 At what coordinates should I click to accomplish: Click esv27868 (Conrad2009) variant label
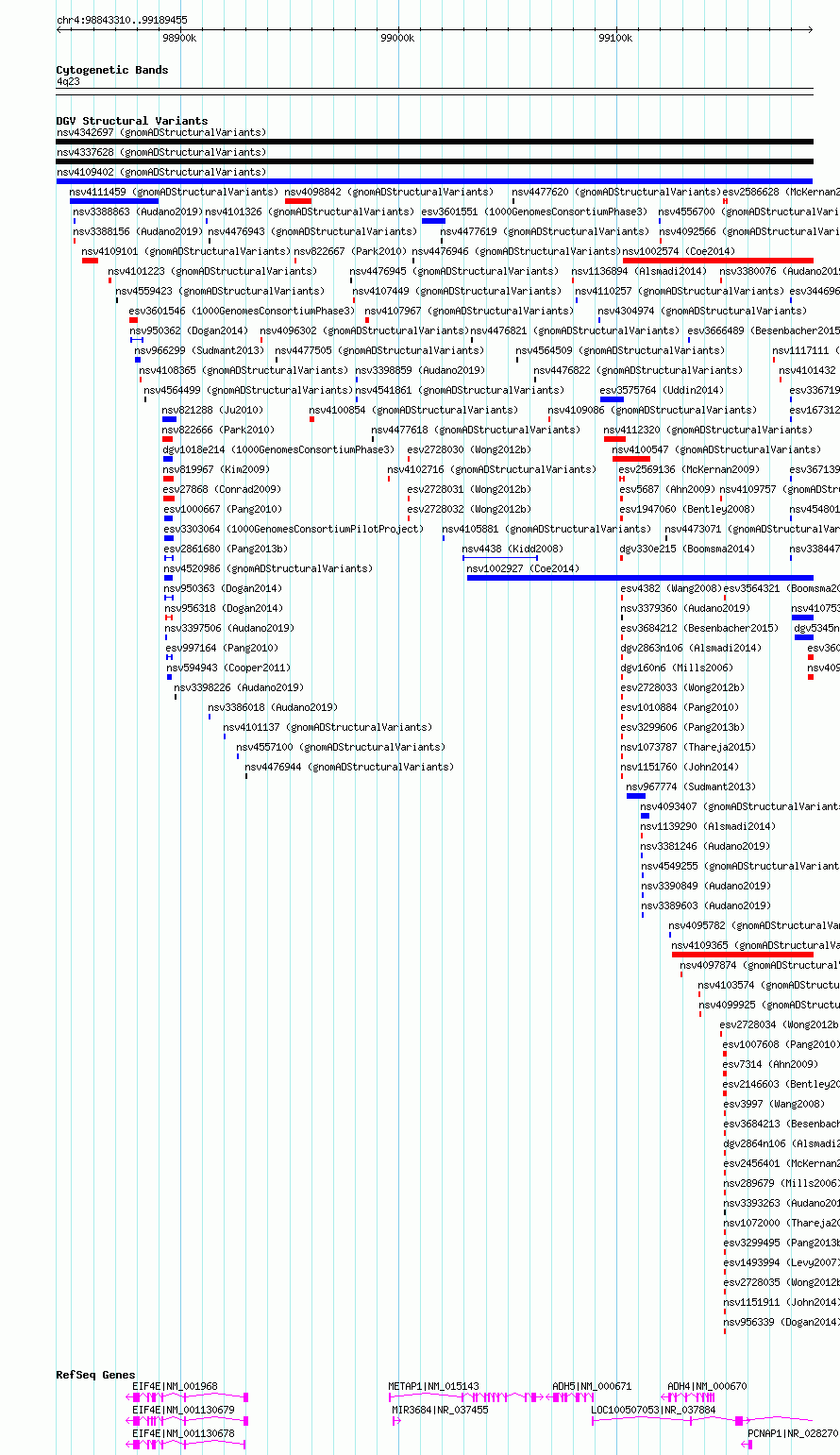coord(222,489)
